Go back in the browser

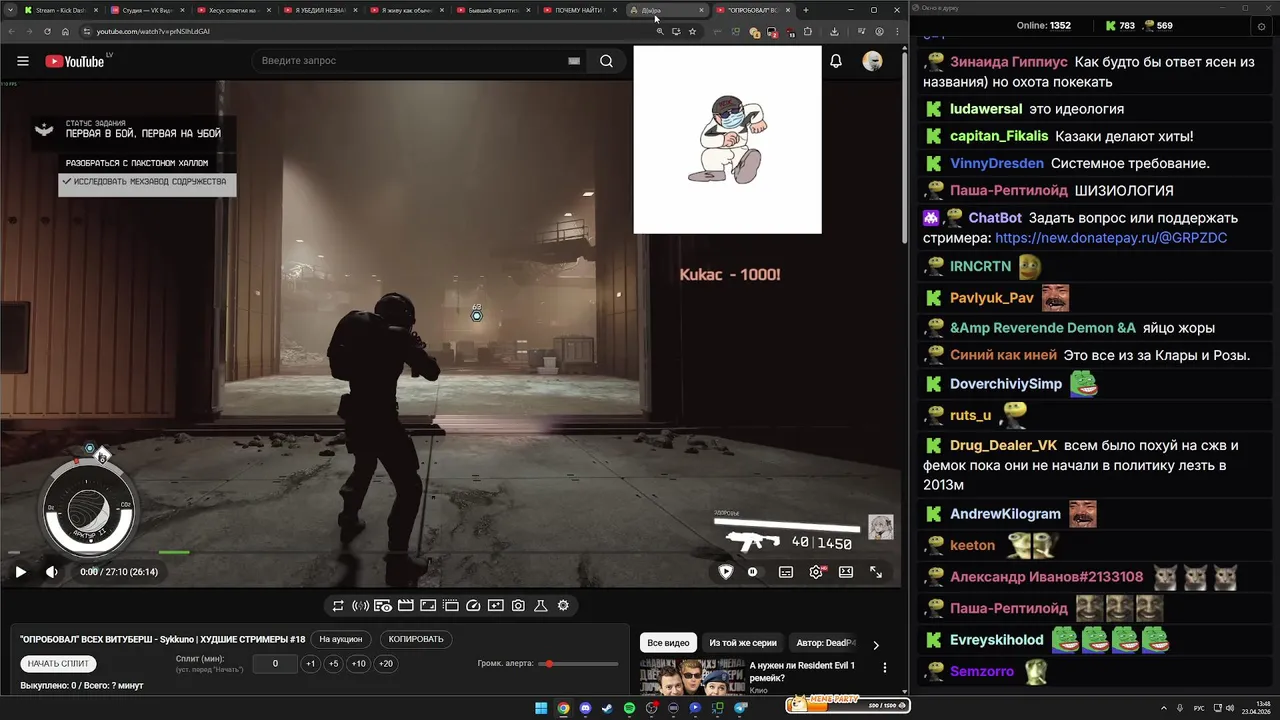coord(11,31)
